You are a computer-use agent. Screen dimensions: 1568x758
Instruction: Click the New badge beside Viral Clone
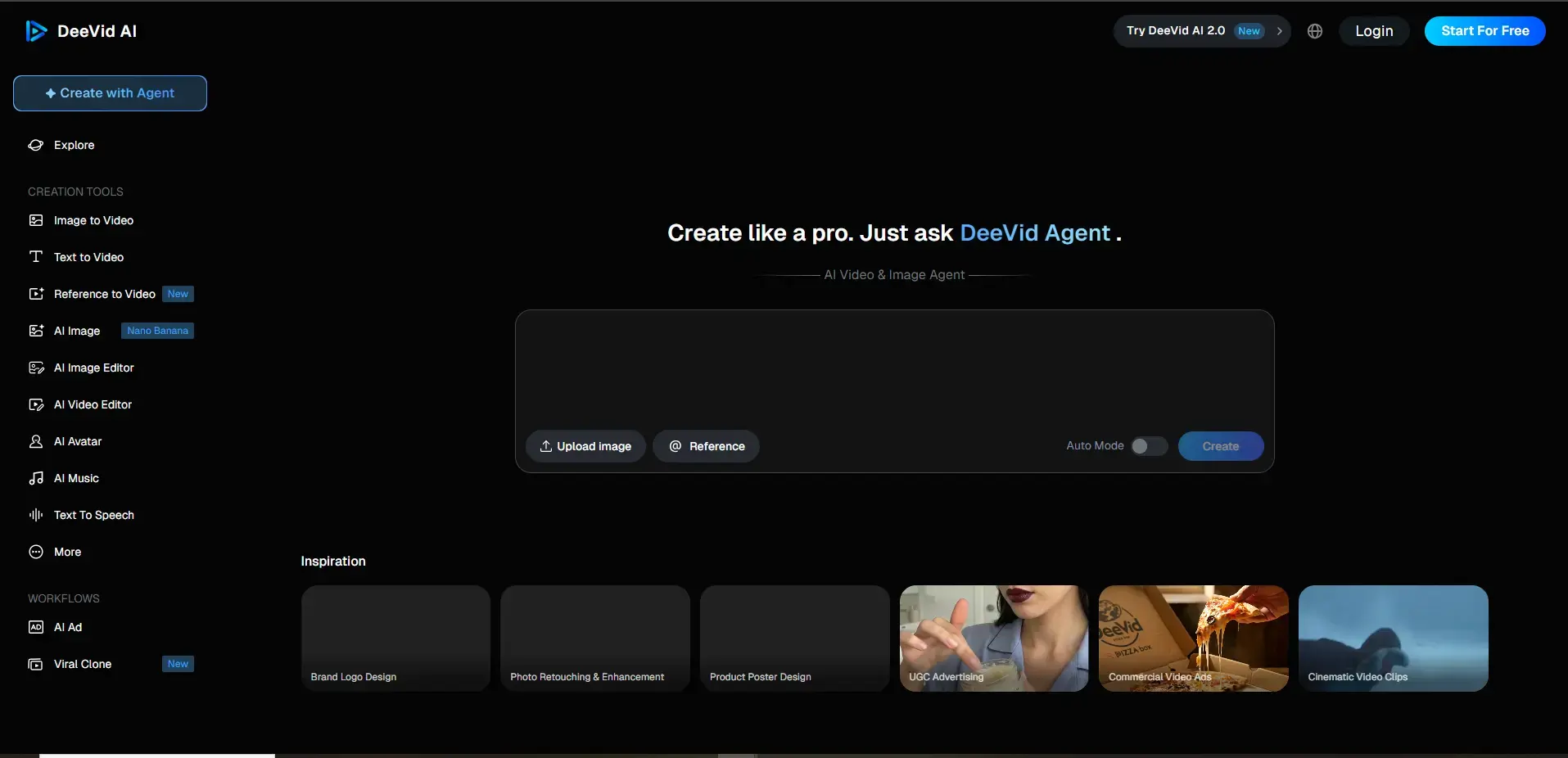click(x=178, y=664)
